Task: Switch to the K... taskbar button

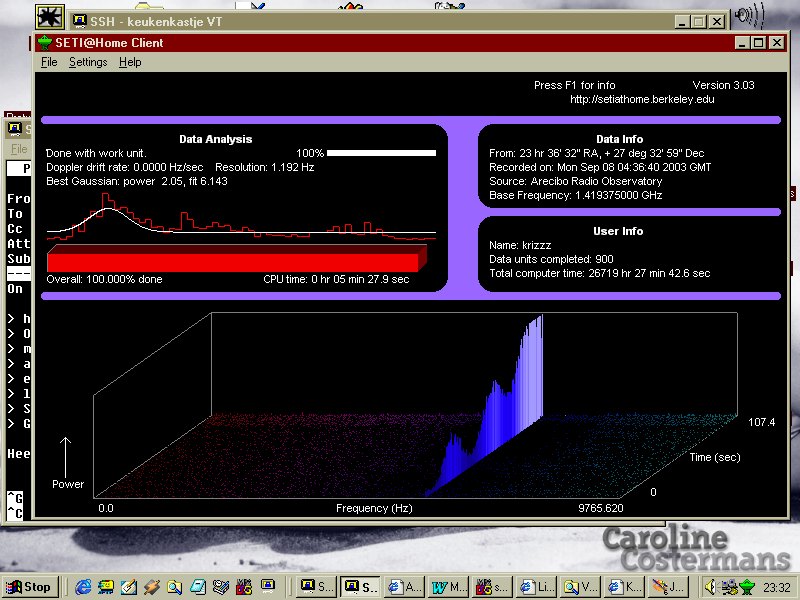Action: (x=623, y=587)
